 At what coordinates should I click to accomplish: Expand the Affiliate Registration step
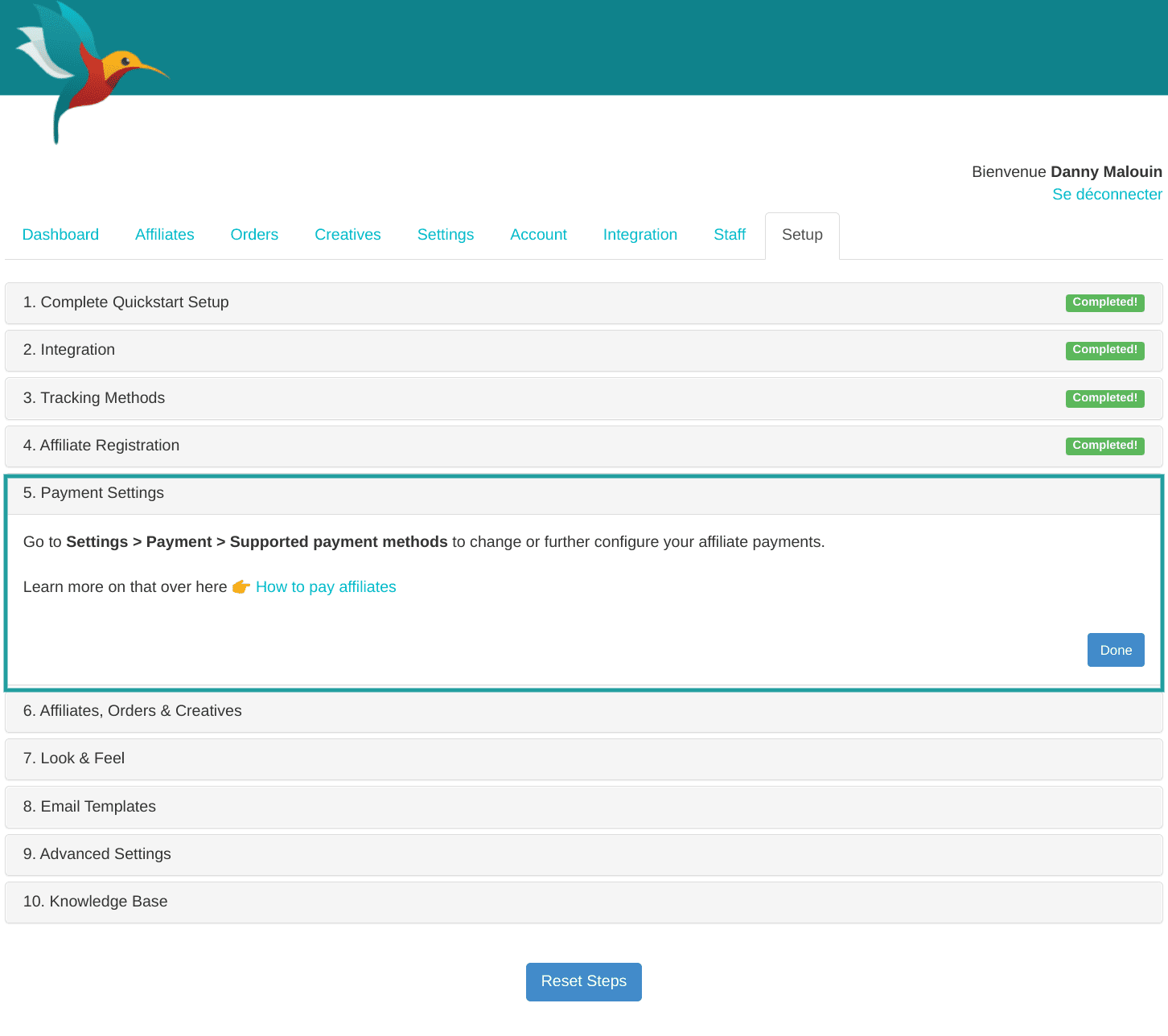pyautogui.click(x=101, y=446)
